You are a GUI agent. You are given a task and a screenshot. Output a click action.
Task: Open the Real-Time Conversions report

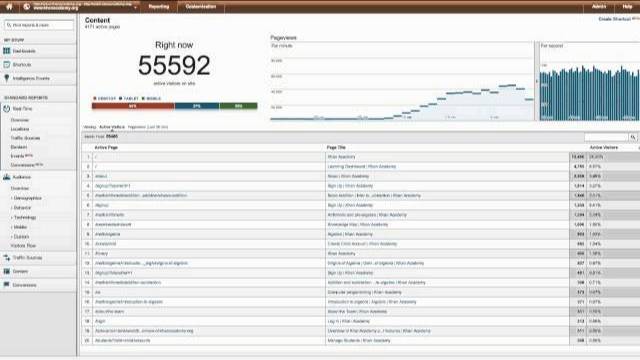pos(22,165)
